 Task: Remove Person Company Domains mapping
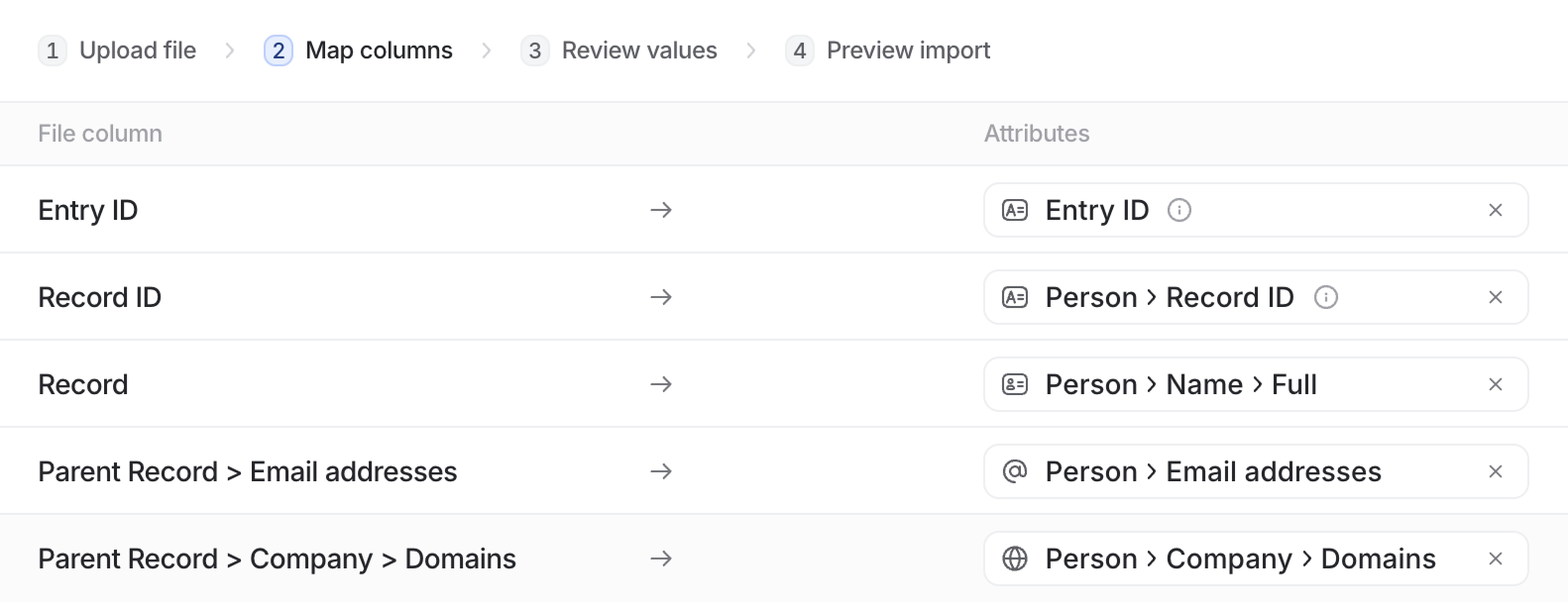(x=1495, y=558)
